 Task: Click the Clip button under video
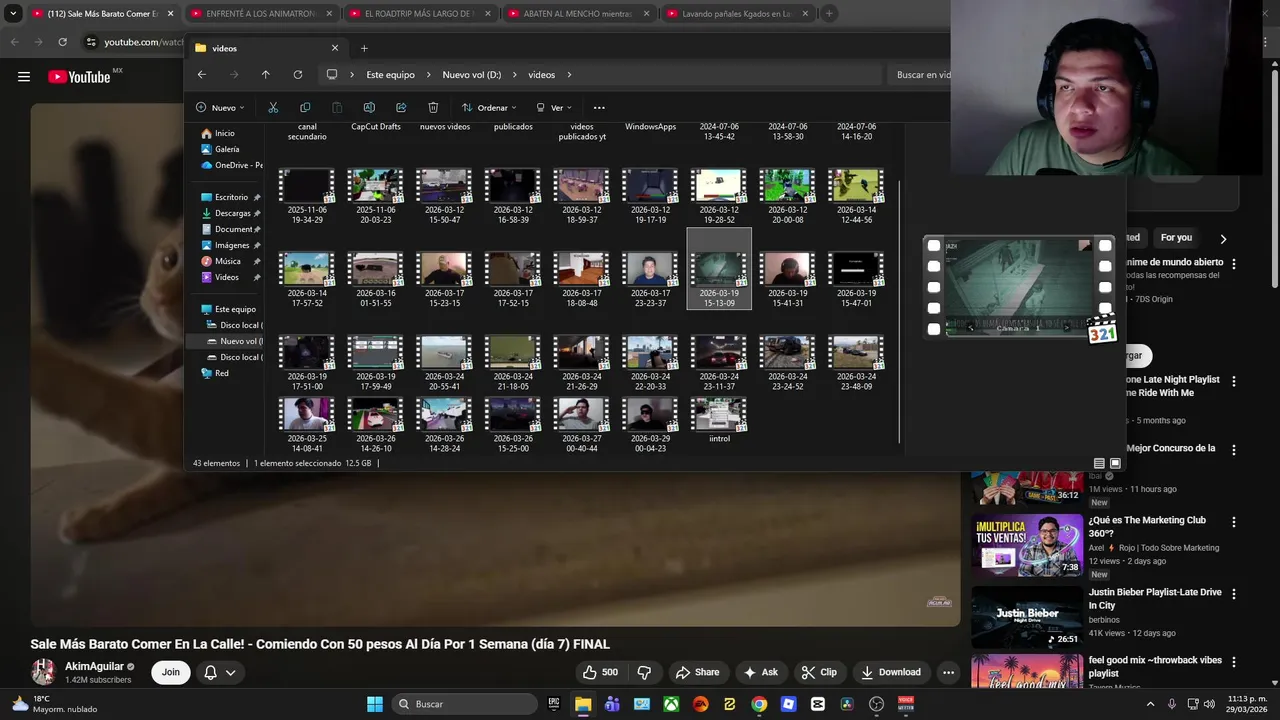click(x=819, y=672)
